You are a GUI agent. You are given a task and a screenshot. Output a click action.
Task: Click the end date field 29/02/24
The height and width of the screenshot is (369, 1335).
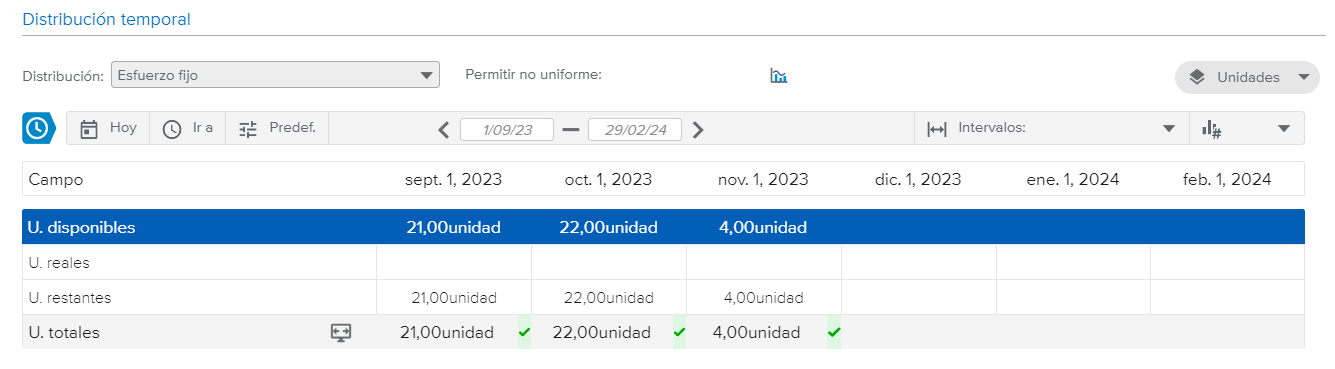point(635,129)
